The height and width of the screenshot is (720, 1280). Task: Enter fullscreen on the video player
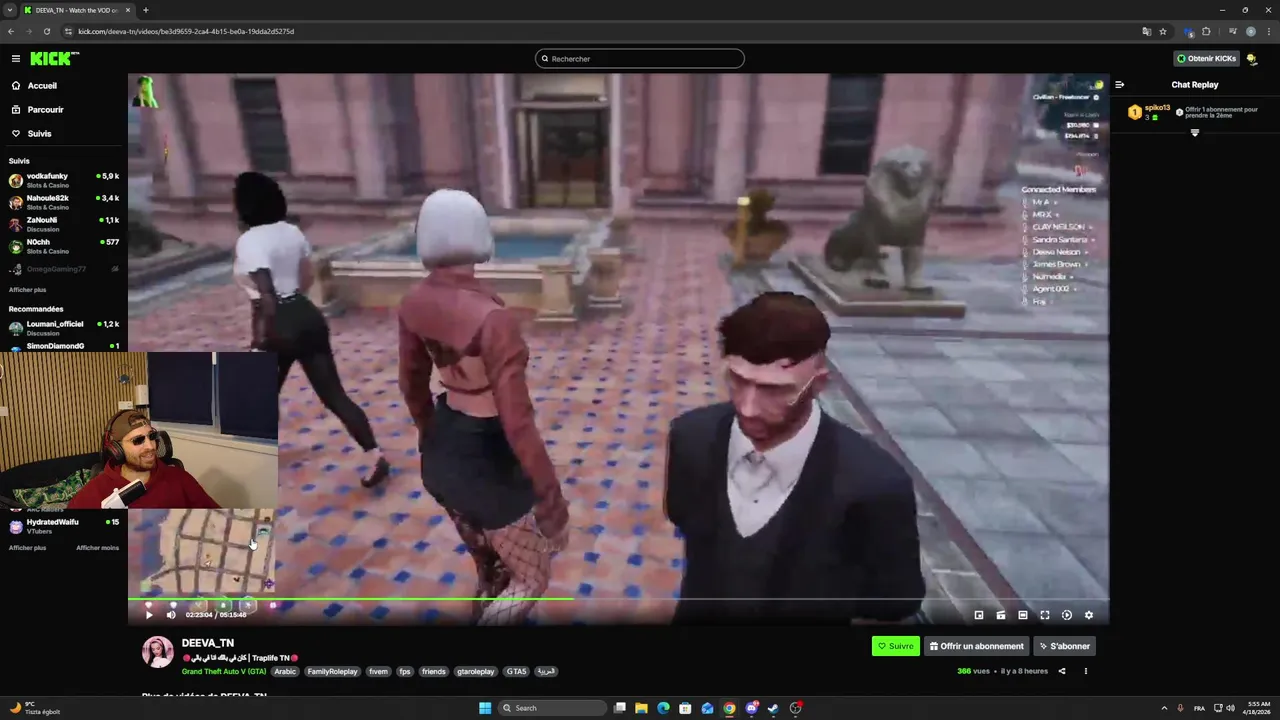tap(1045, 615)
